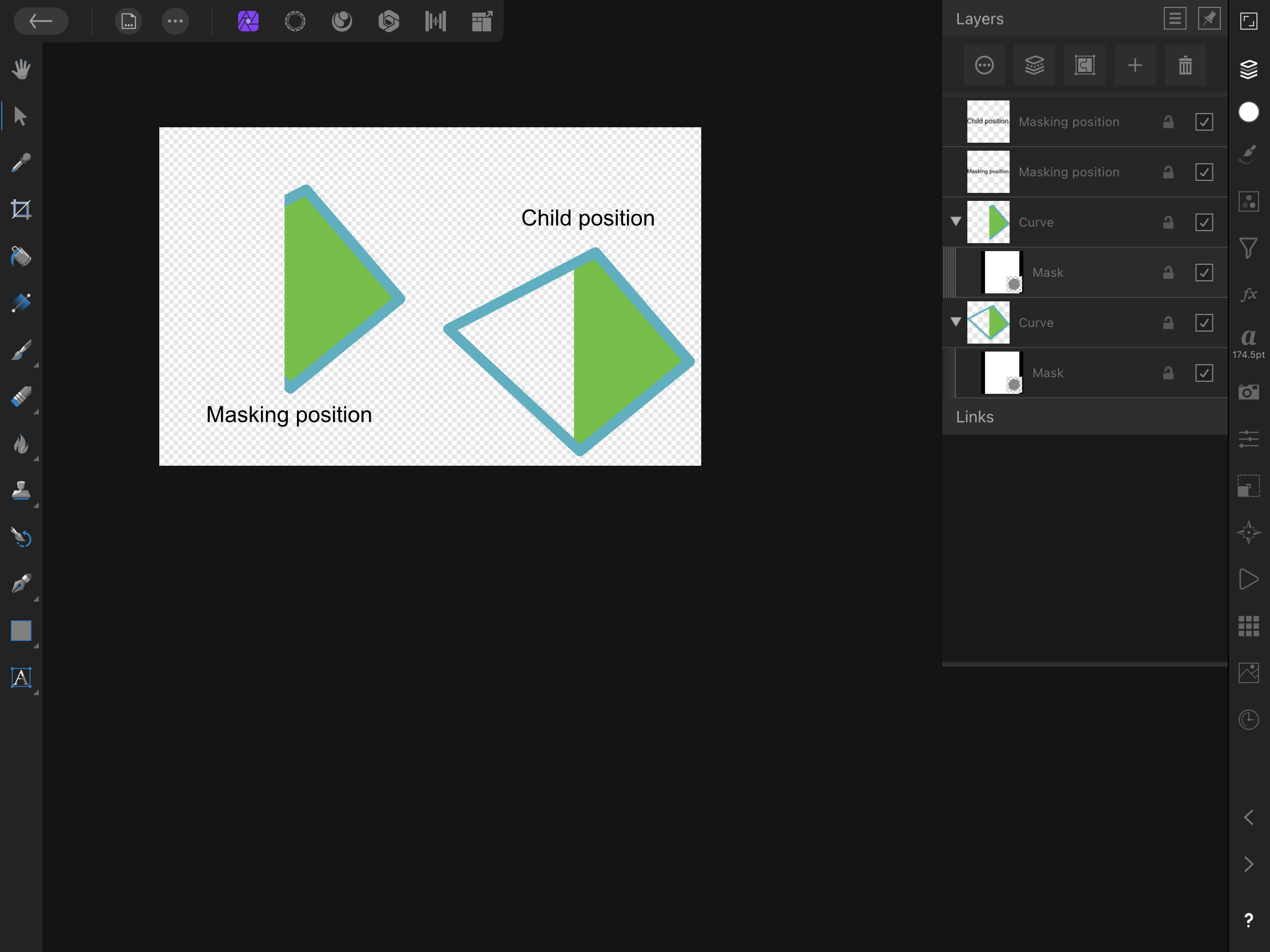Toggle visibility of second Masking position layer
Screen dimensions: 1270x952
(x=1203, y=172)
